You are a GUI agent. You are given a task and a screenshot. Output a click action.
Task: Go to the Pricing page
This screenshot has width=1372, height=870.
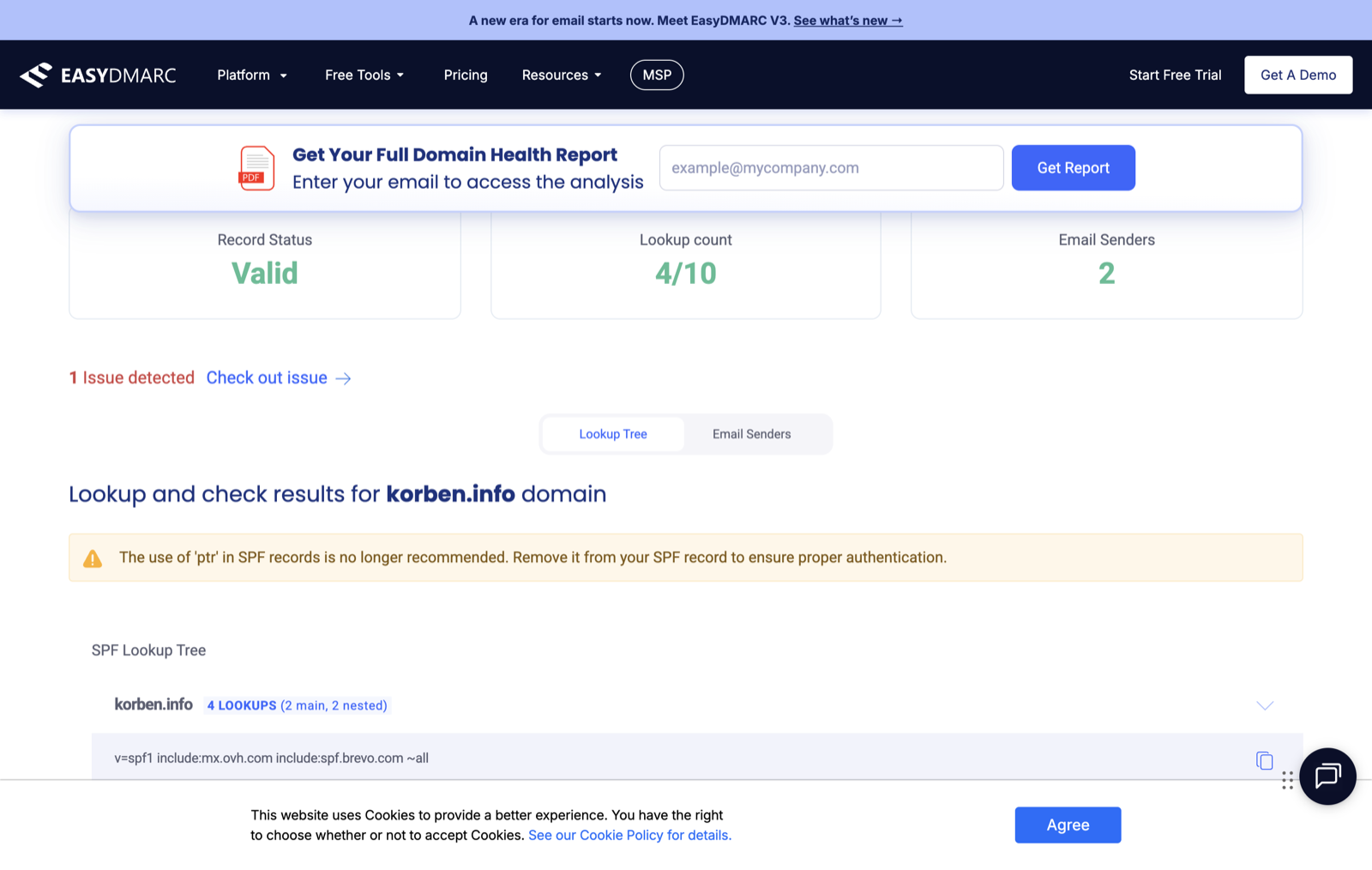pos(466,76)
